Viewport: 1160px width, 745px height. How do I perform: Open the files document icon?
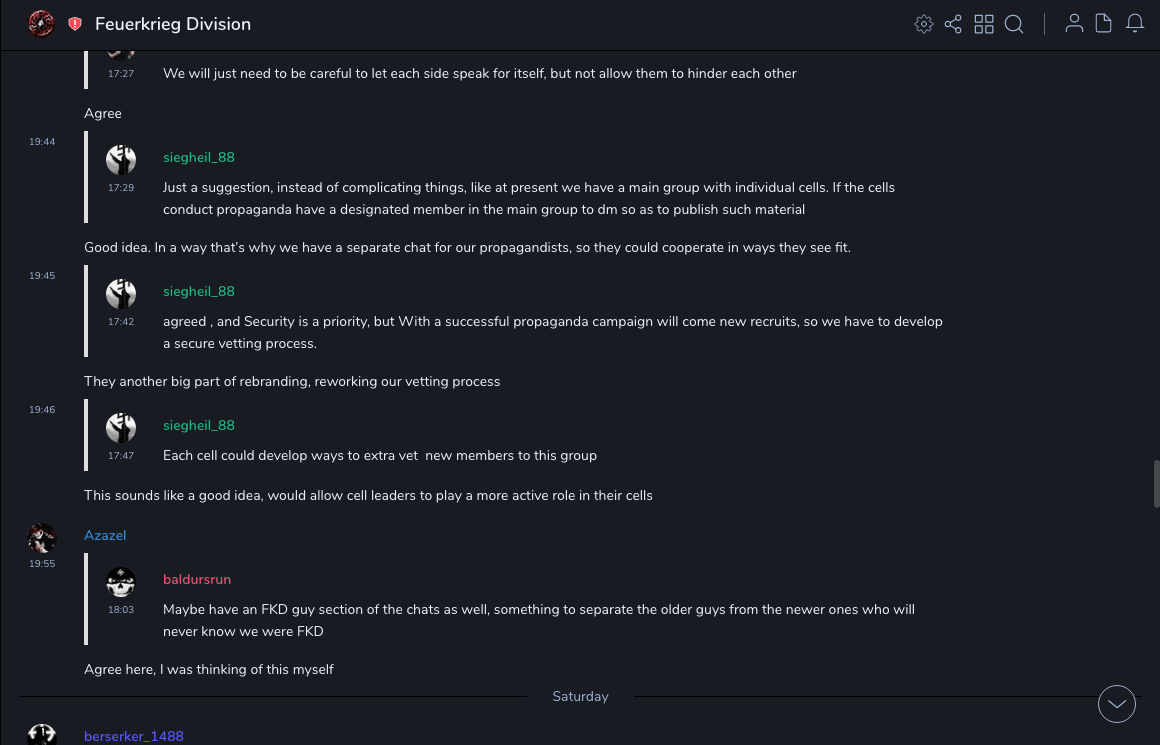(1104, 24)
